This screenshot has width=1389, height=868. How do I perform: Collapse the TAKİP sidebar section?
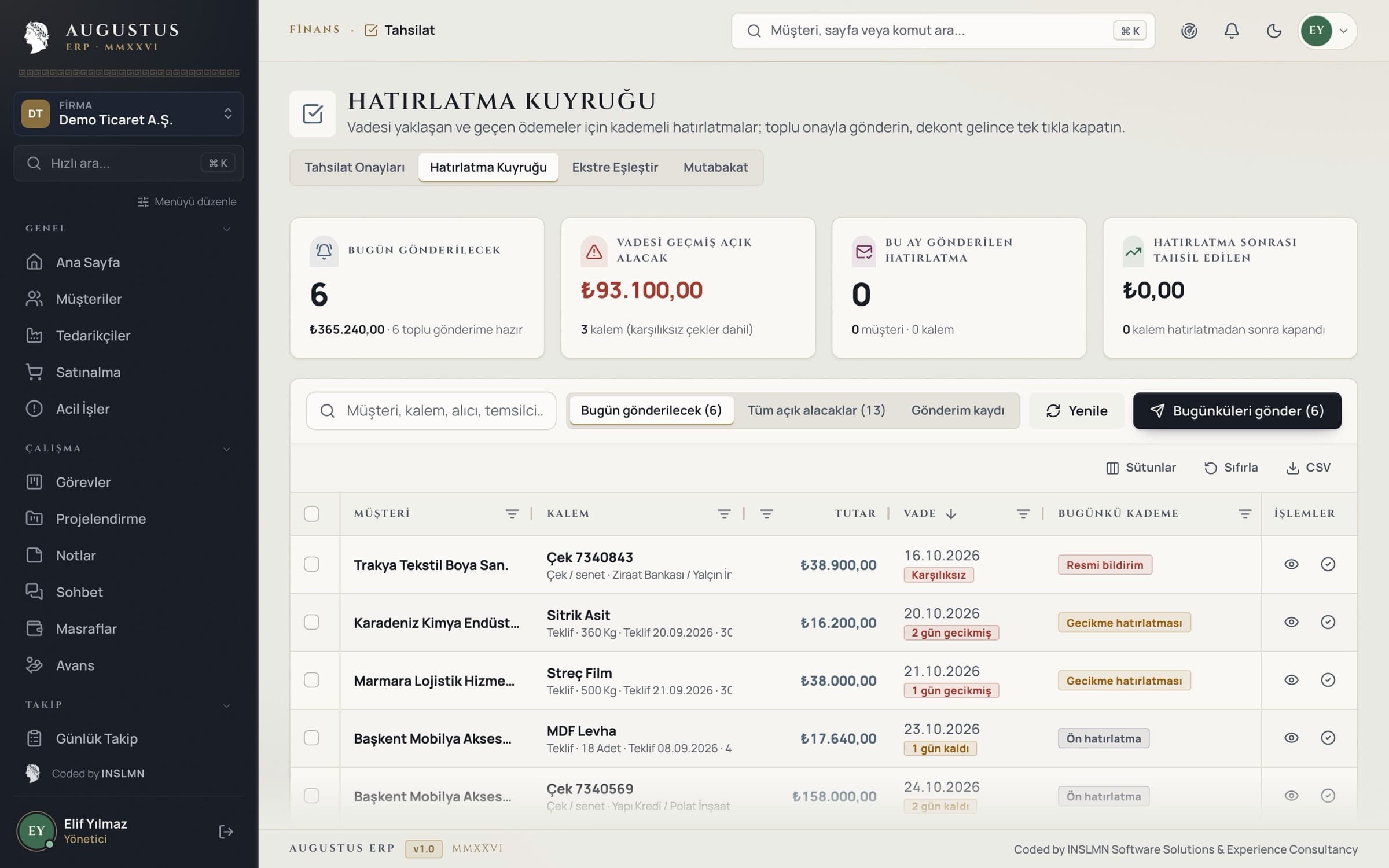tap(226, 705)
